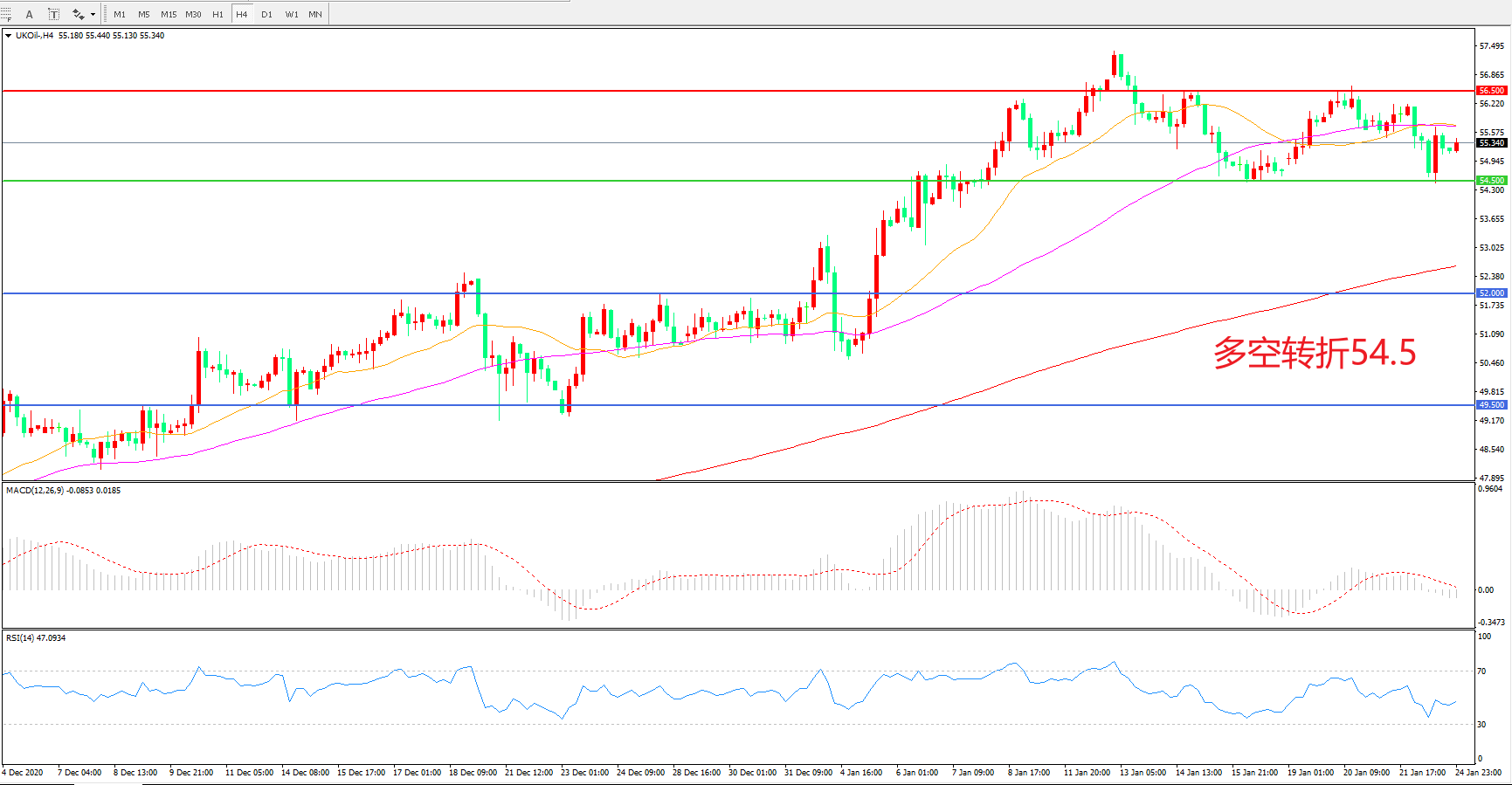Select the D1 daily timeframe

tap(266, 14)
